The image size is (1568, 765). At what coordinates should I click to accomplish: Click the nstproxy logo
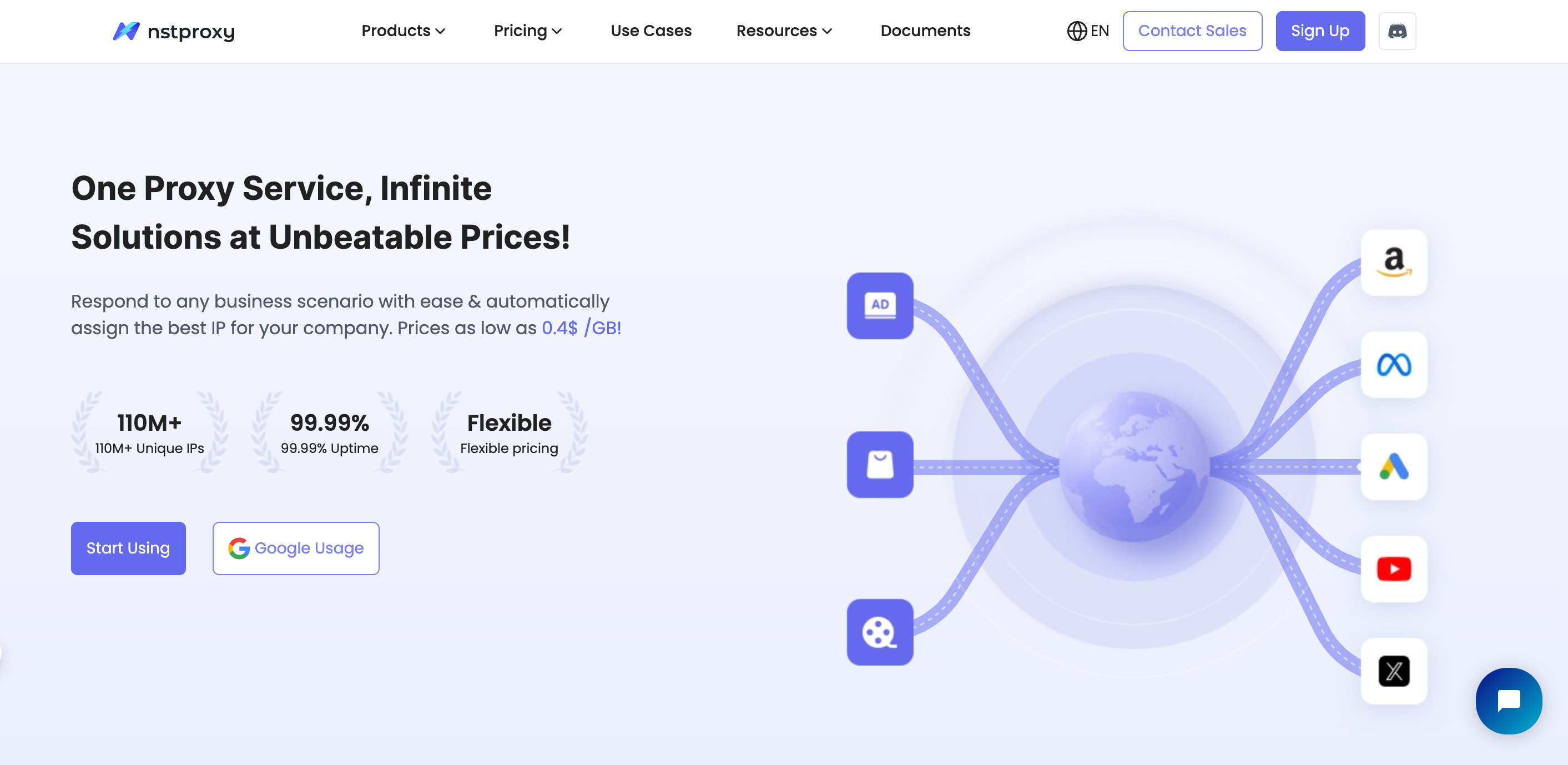point(174,31)
